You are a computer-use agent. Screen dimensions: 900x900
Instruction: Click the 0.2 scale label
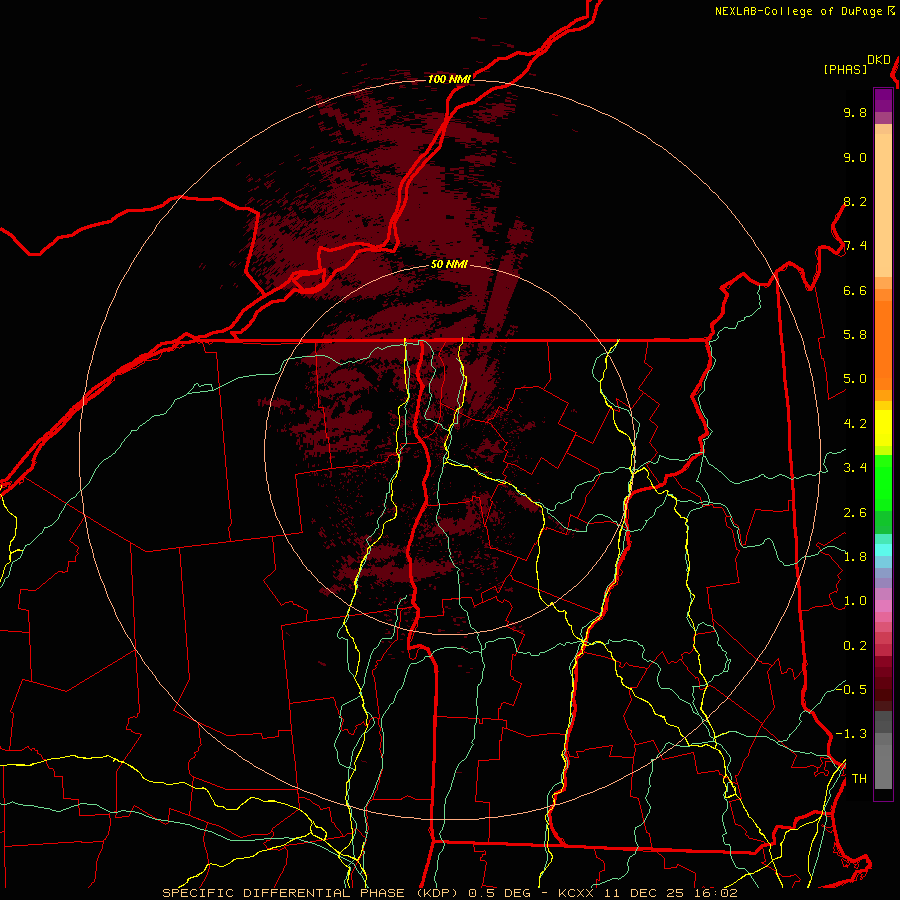(x=855, y=646)
